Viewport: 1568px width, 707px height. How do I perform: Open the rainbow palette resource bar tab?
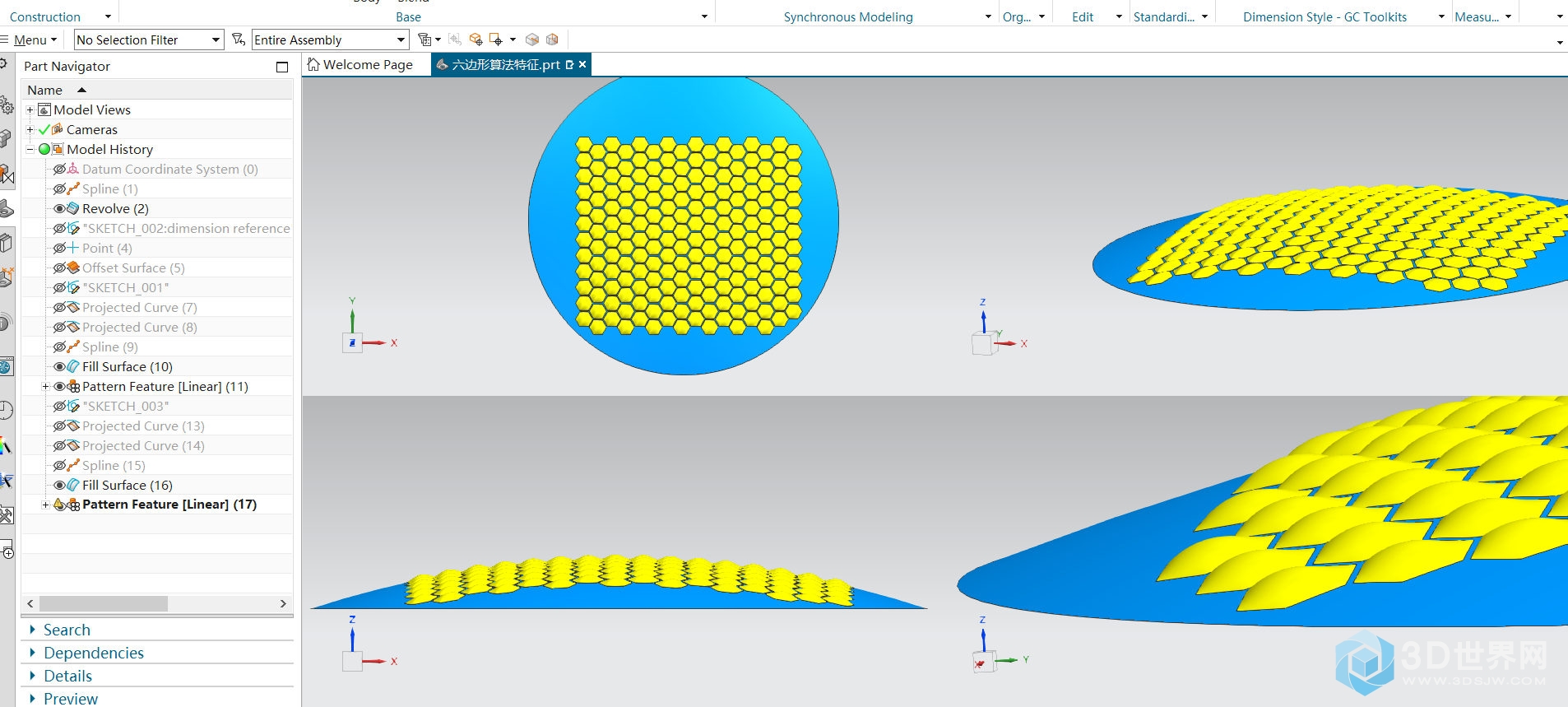7,445
